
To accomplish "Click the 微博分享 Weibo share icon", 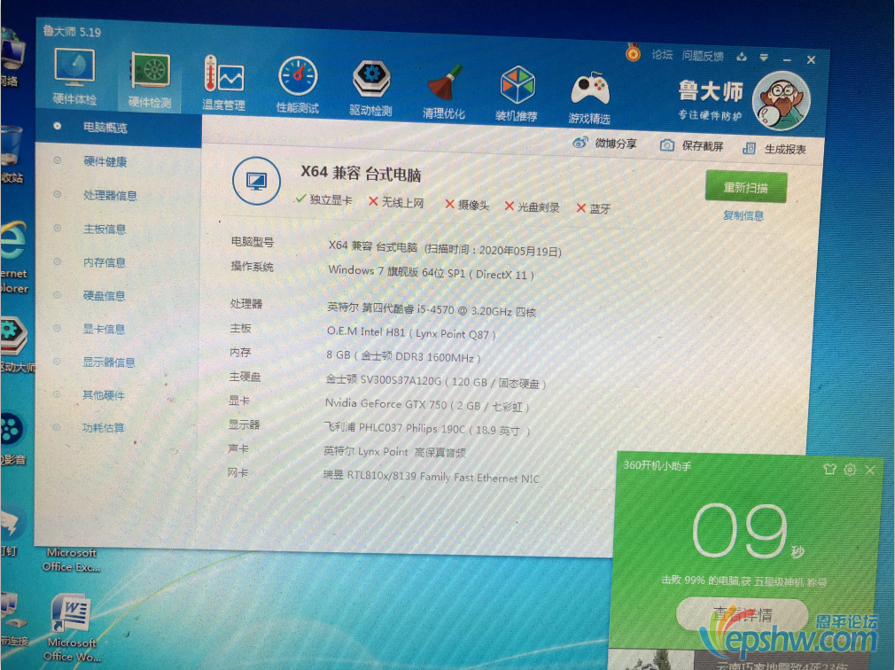I will [x=580, y=142].
